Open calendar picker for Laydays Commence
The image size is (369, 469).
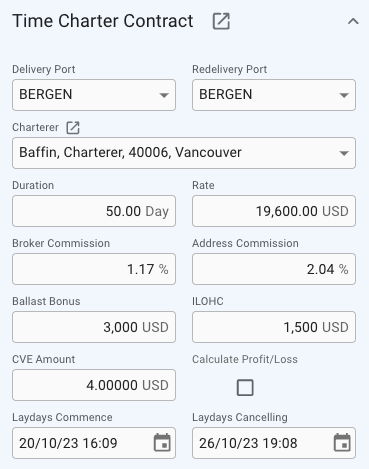click(162, 443)
